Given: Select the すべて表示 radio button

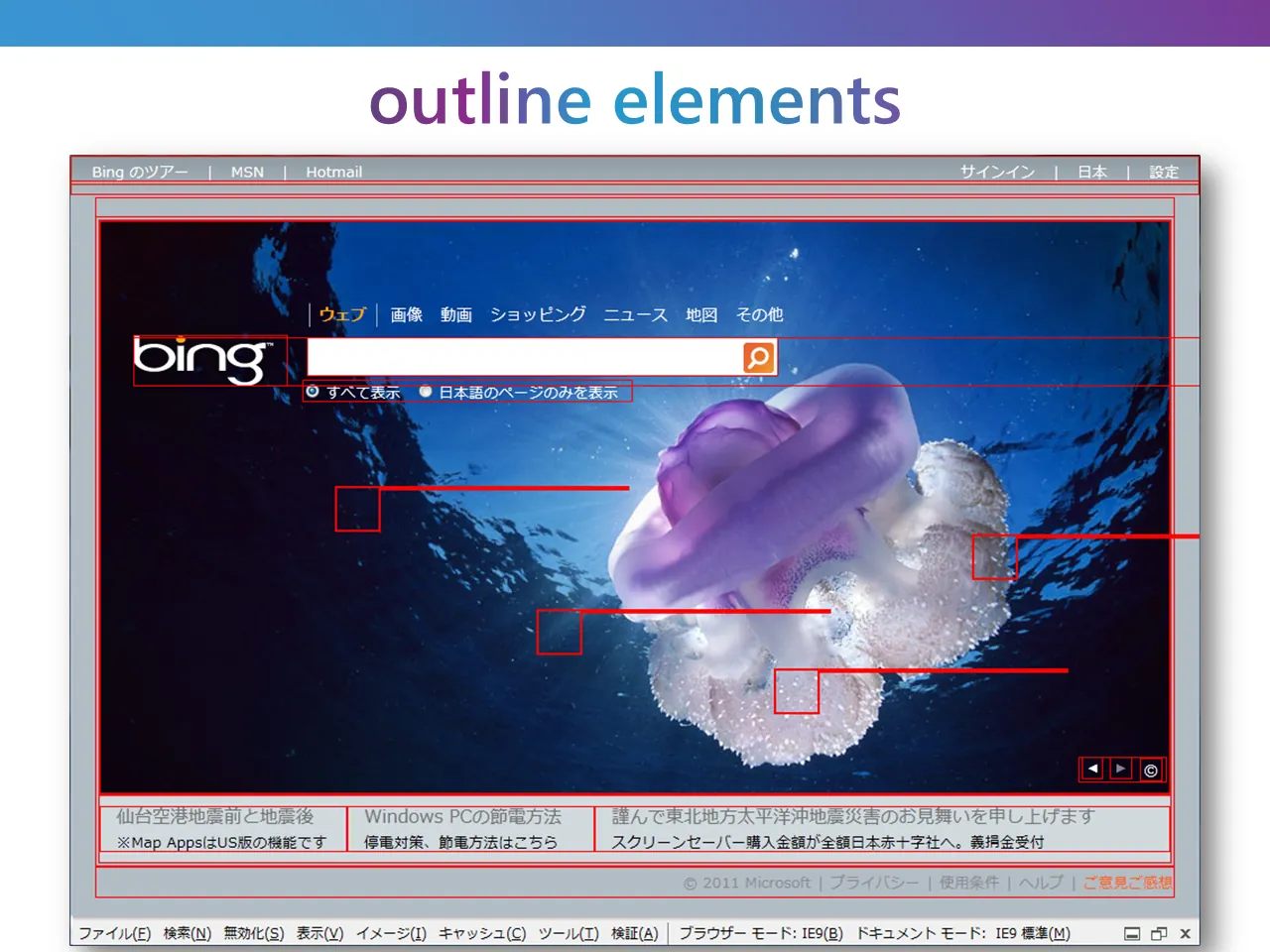Looking at the screenshot, I should click(313, 392).
